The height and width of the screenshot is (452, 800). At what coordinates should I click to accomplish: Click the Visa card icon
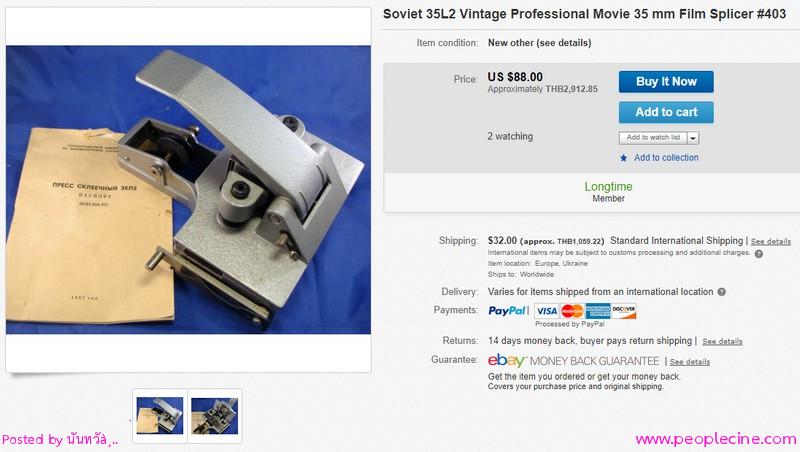[x=546, y=311]
